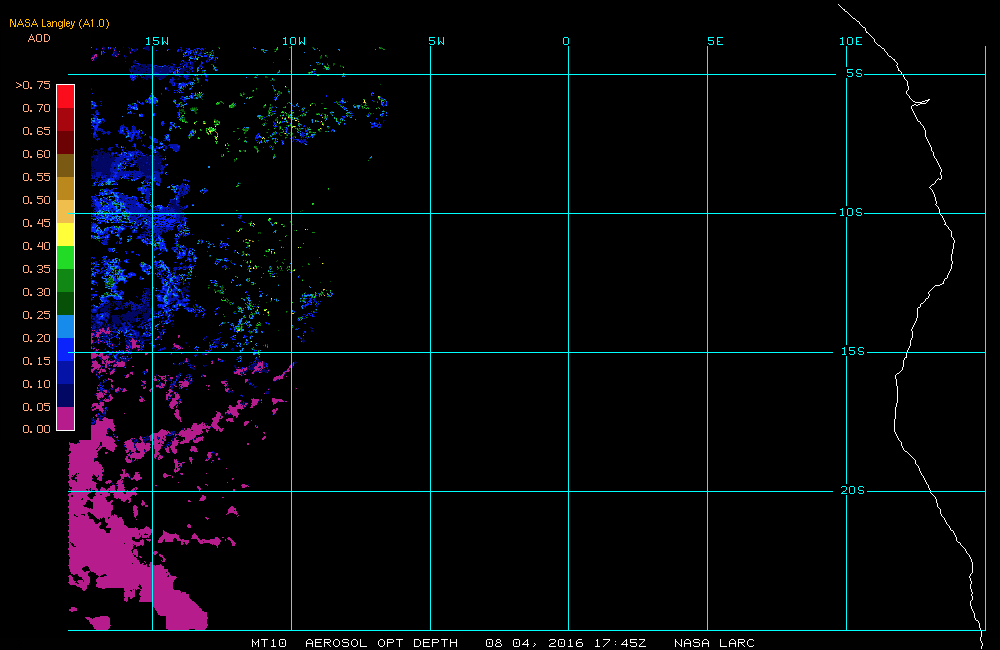Image resolution: width=1000 pixels, height=650 pixels.
Task: Click the '15S' latitude label
Action: pos(853,351)
